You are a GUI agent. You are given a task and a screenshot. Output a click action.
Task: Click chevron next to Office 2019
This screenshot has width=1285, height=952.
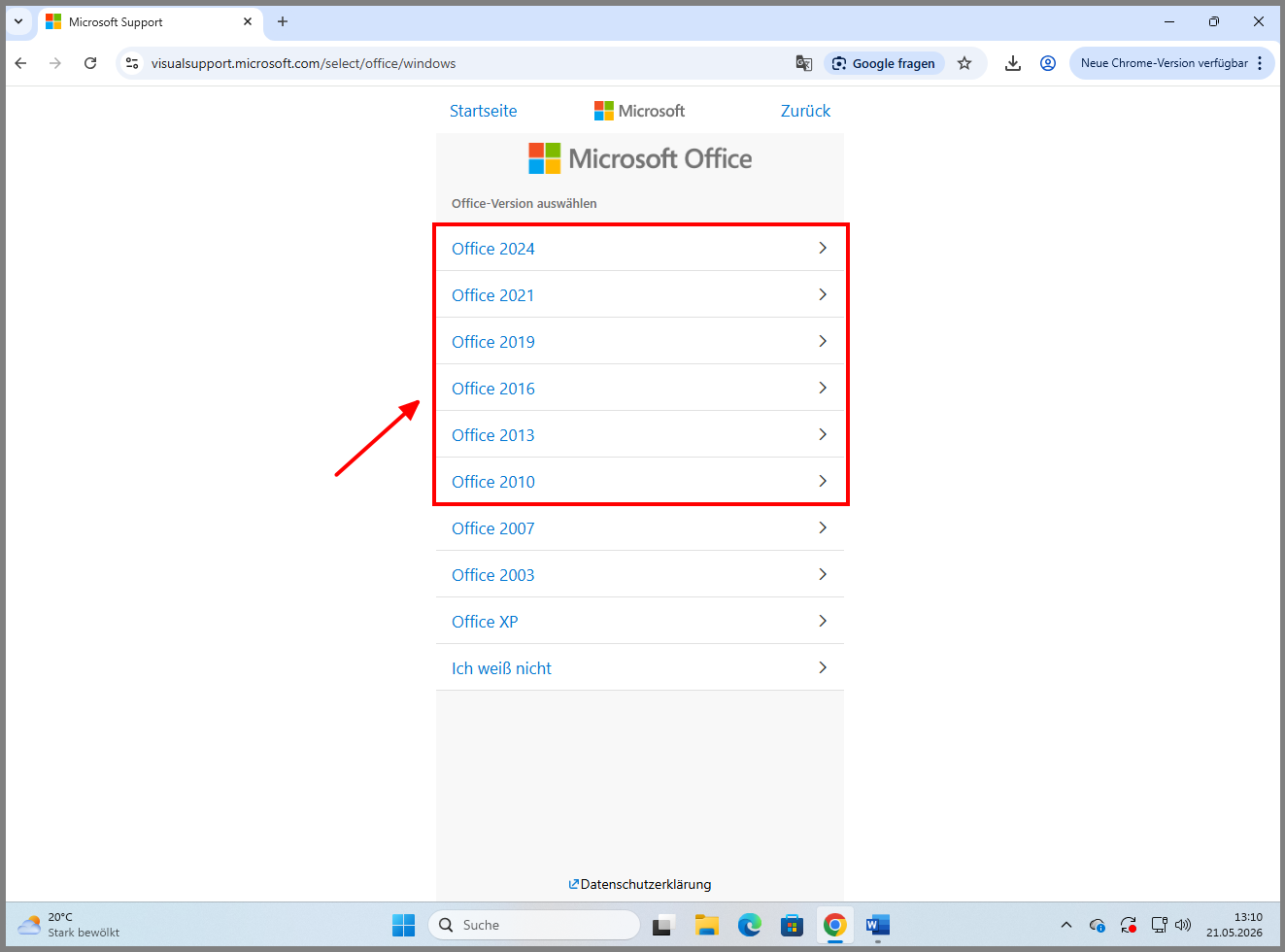[x=823, y=341]
